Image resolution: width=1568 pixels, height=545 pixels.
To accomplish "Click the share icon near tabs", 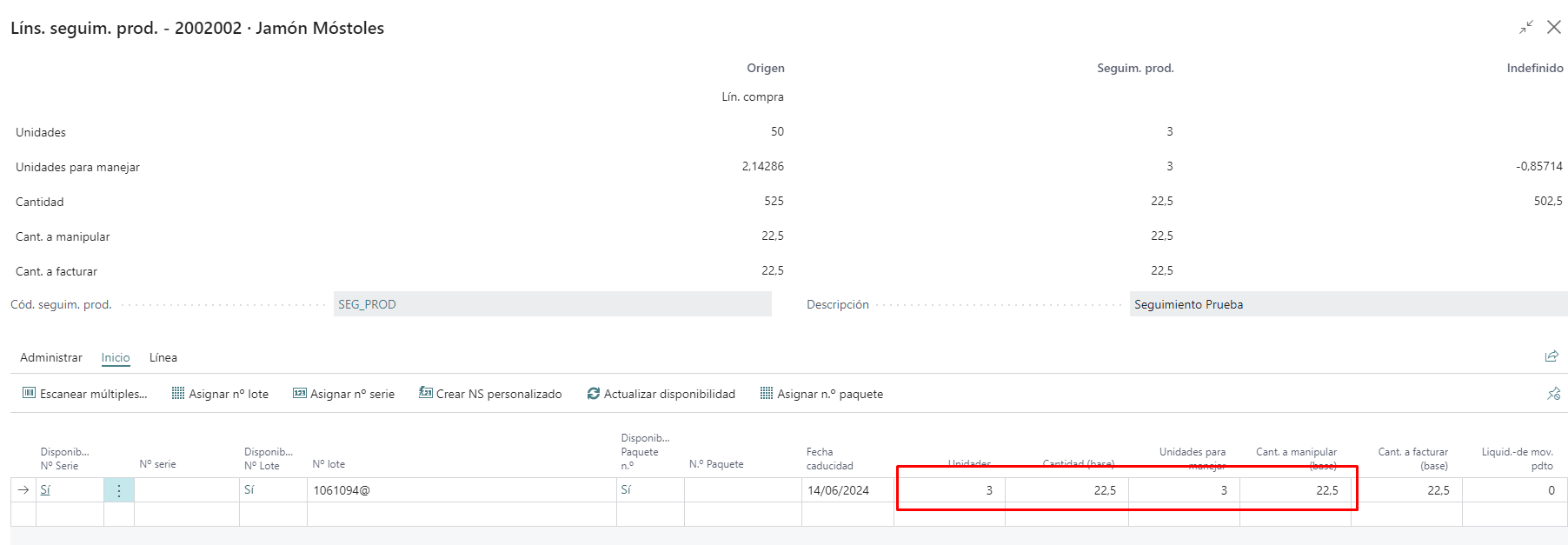I will pos(1551,356).
